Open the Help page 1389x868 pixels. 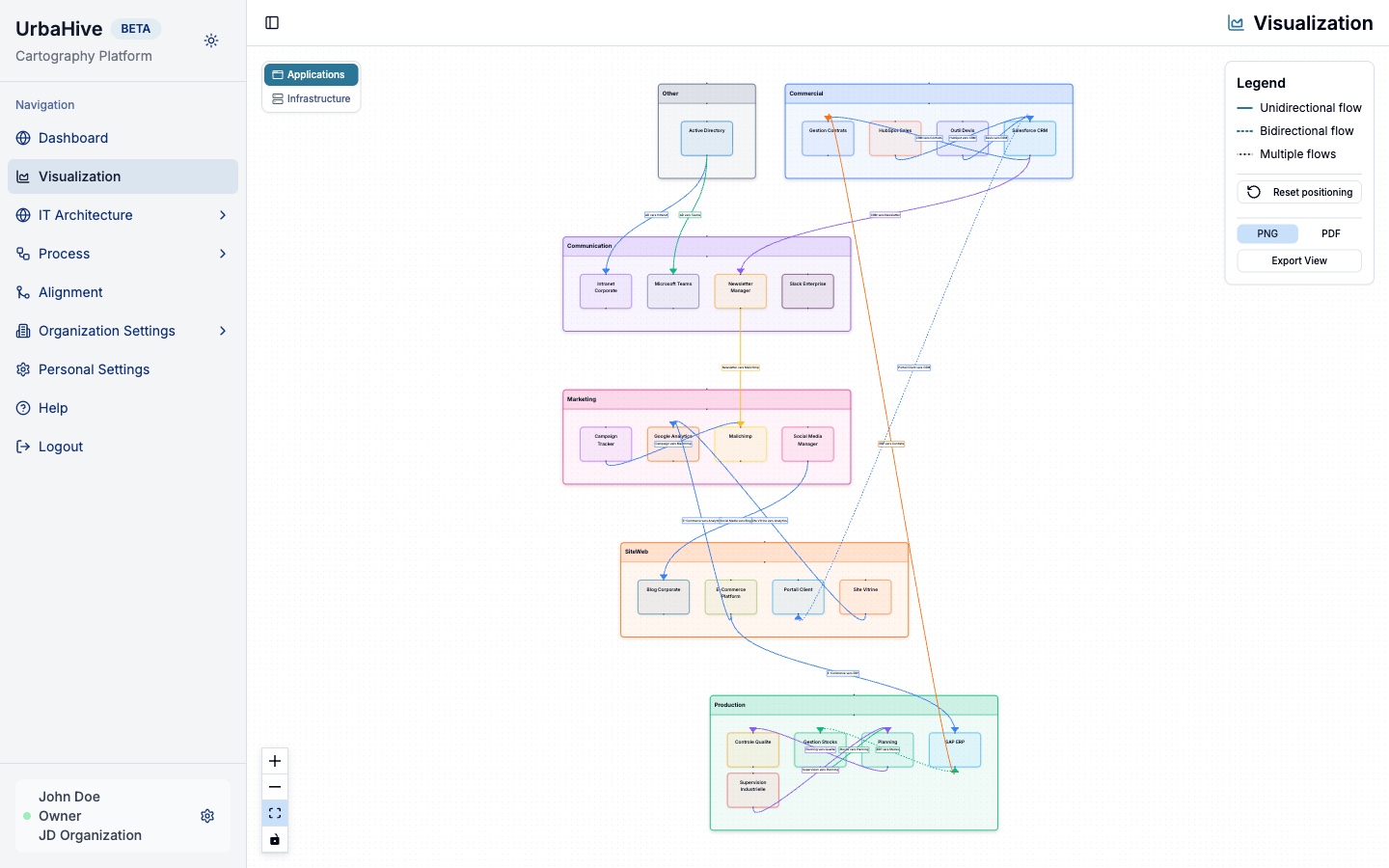(x=123, y=408)
